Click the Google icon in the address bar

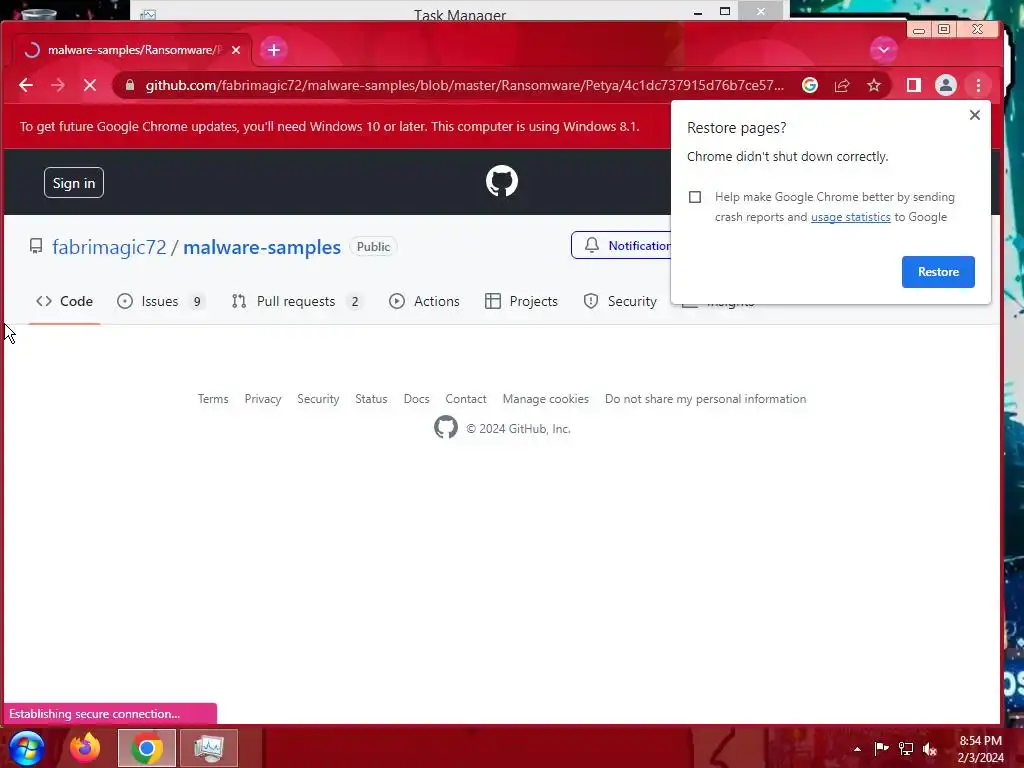point(810,85)
